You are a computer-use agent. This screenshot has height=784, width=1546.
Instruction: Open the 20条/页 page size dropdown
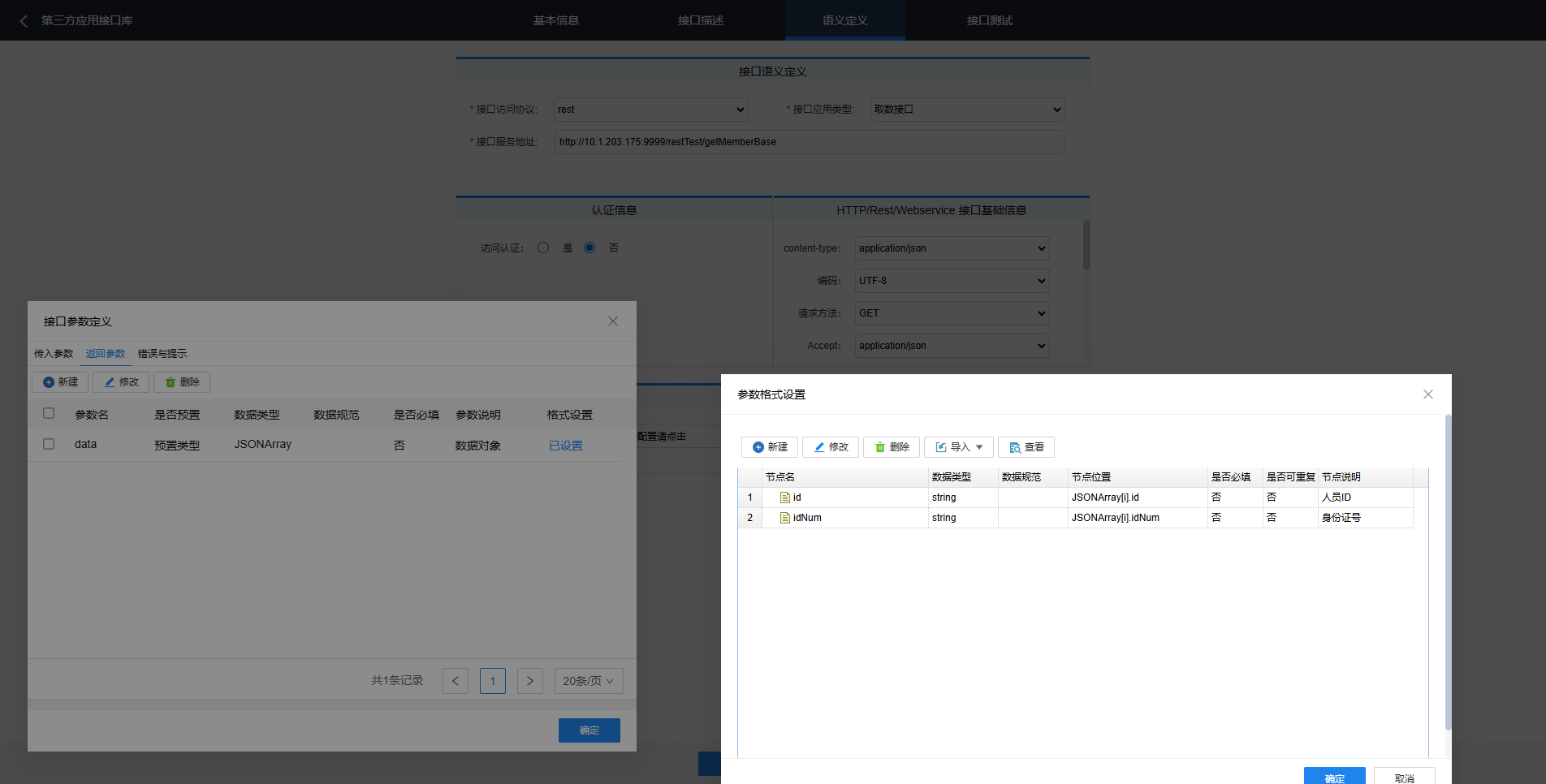(588, 681)
